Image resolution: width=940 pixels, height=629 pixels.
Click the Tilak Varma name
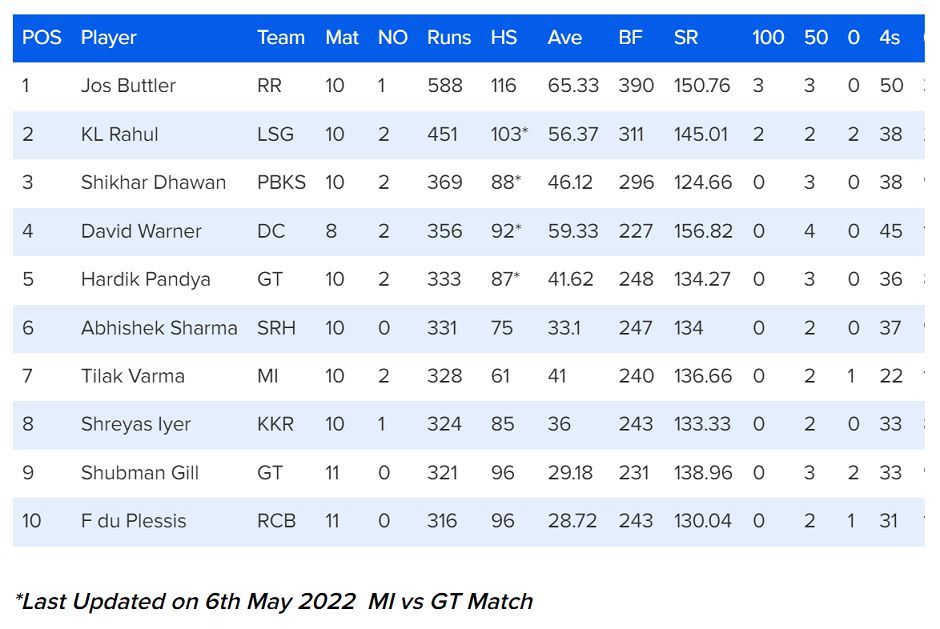(x=133, y=376)
